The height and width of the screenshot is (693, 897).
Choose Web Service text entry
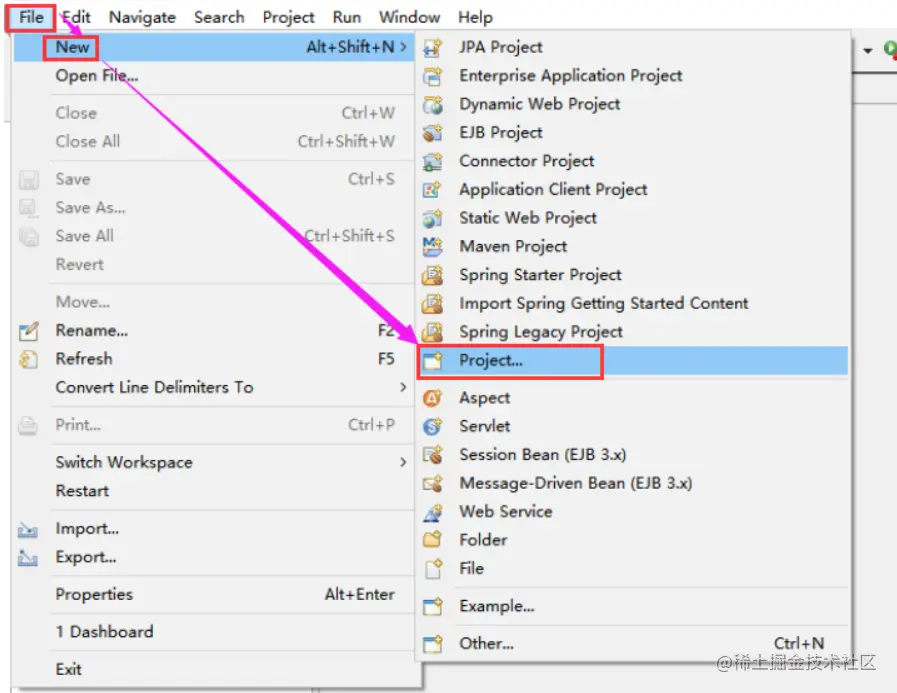tap(506, 512)
